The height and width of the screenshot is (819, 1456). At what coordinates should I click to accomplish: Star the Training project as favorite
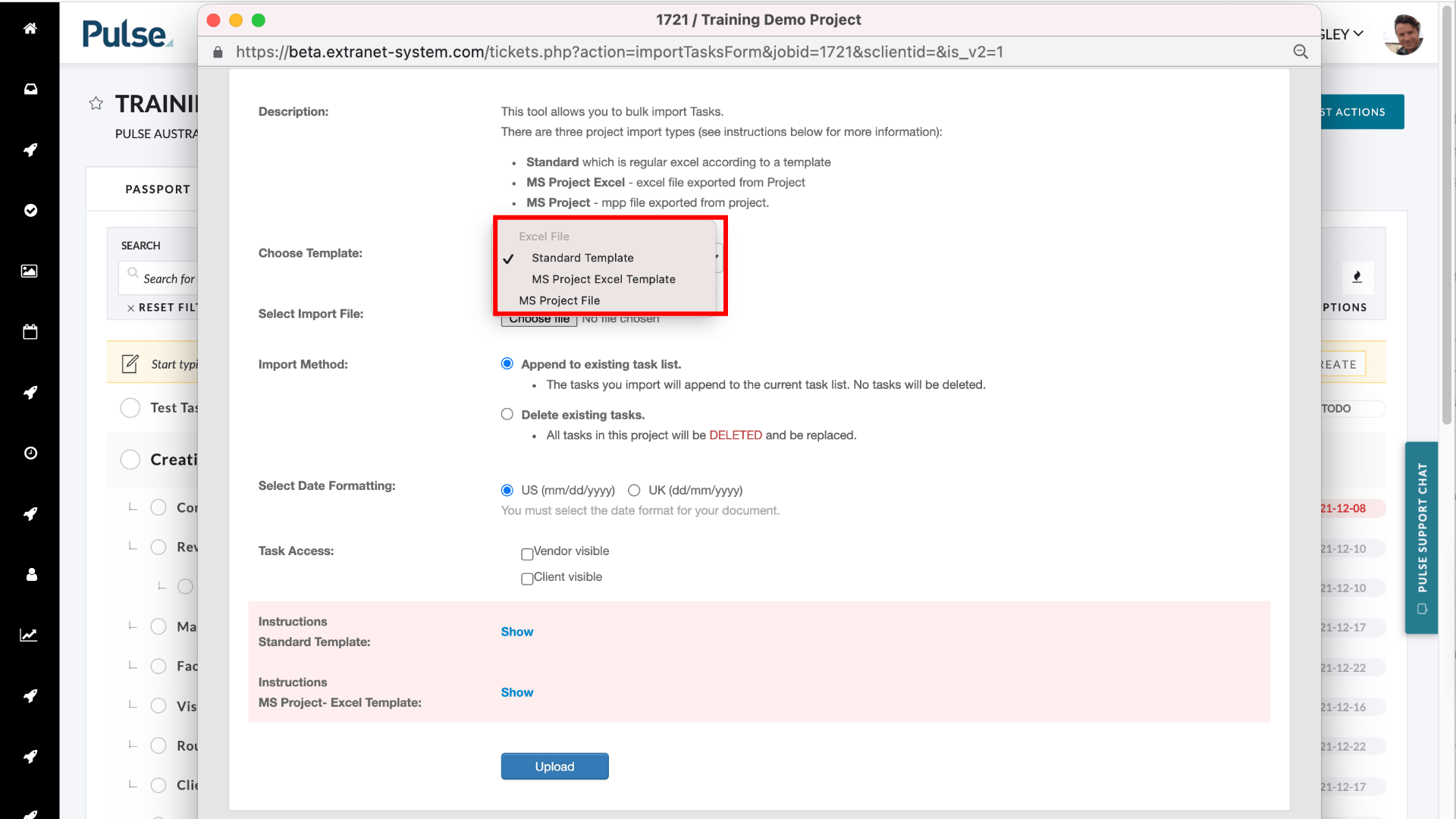[x=96, y=103]
